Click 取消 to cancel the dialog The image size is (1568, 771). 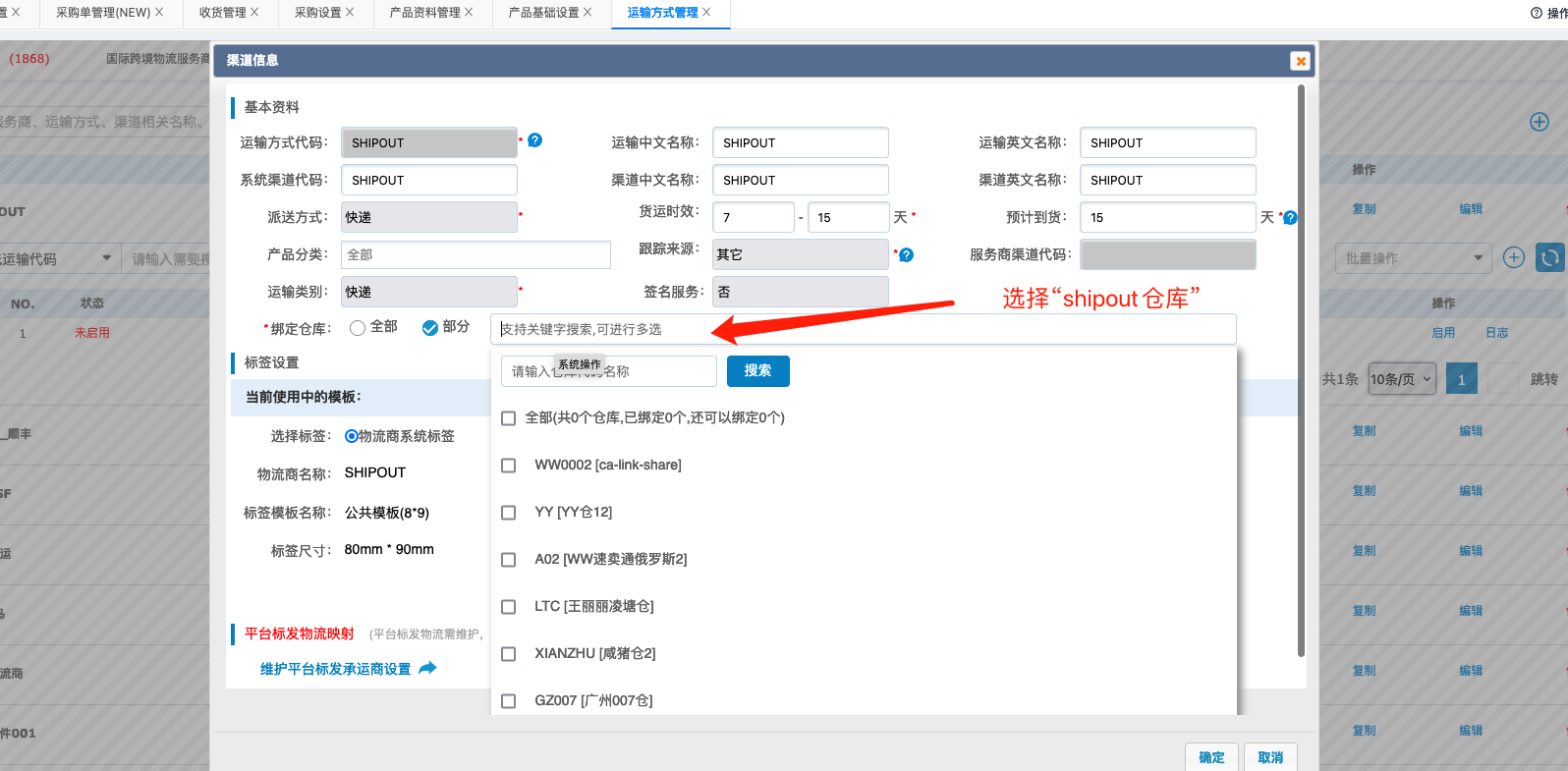[1270, 757]
